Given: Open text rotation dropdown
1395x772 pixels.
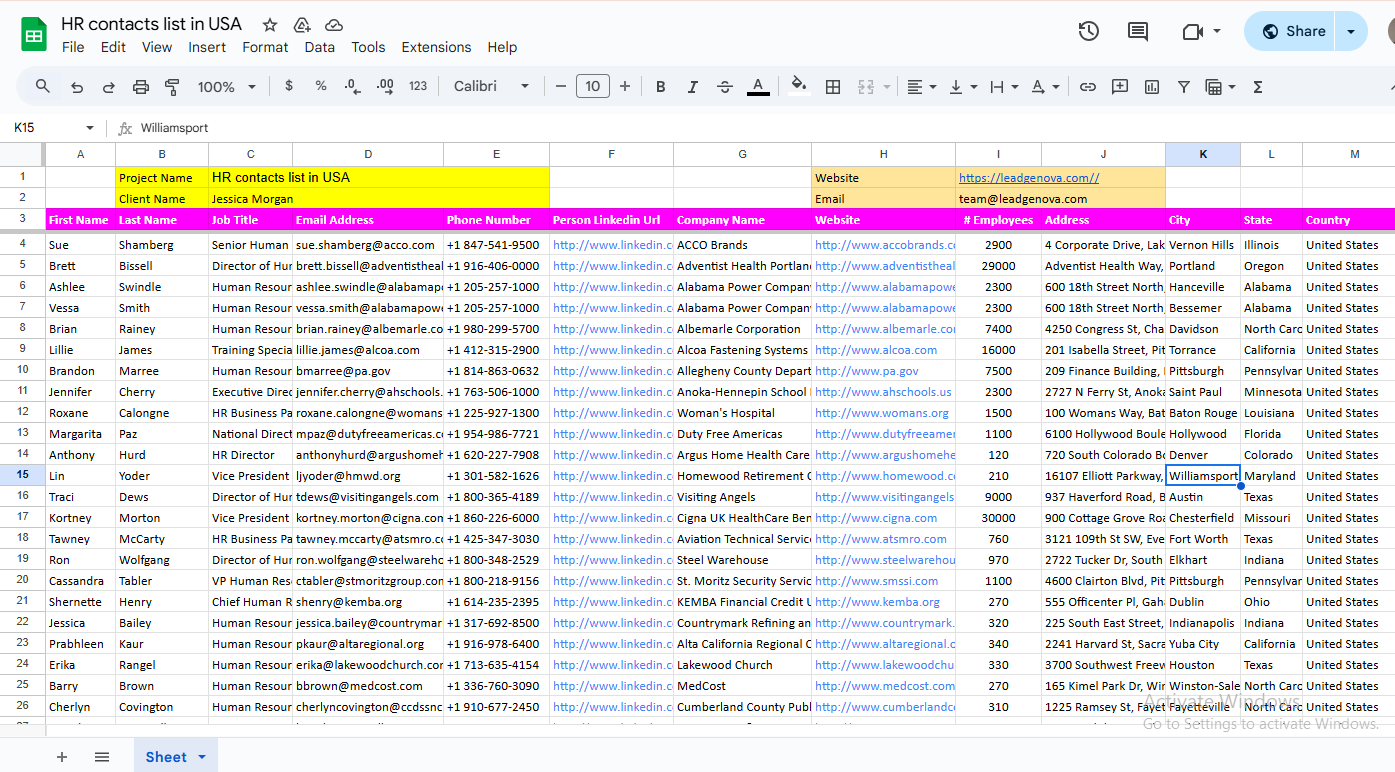Looking at the screenshot, I should 1045,87.
